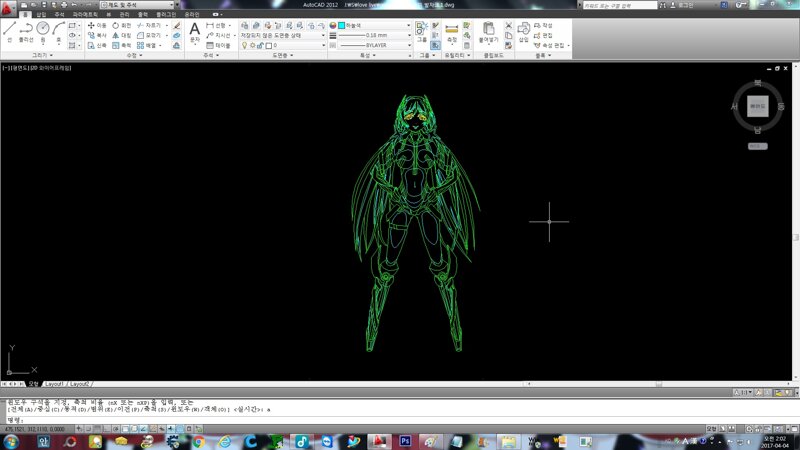Click the Copy (복사) tool

97,35
